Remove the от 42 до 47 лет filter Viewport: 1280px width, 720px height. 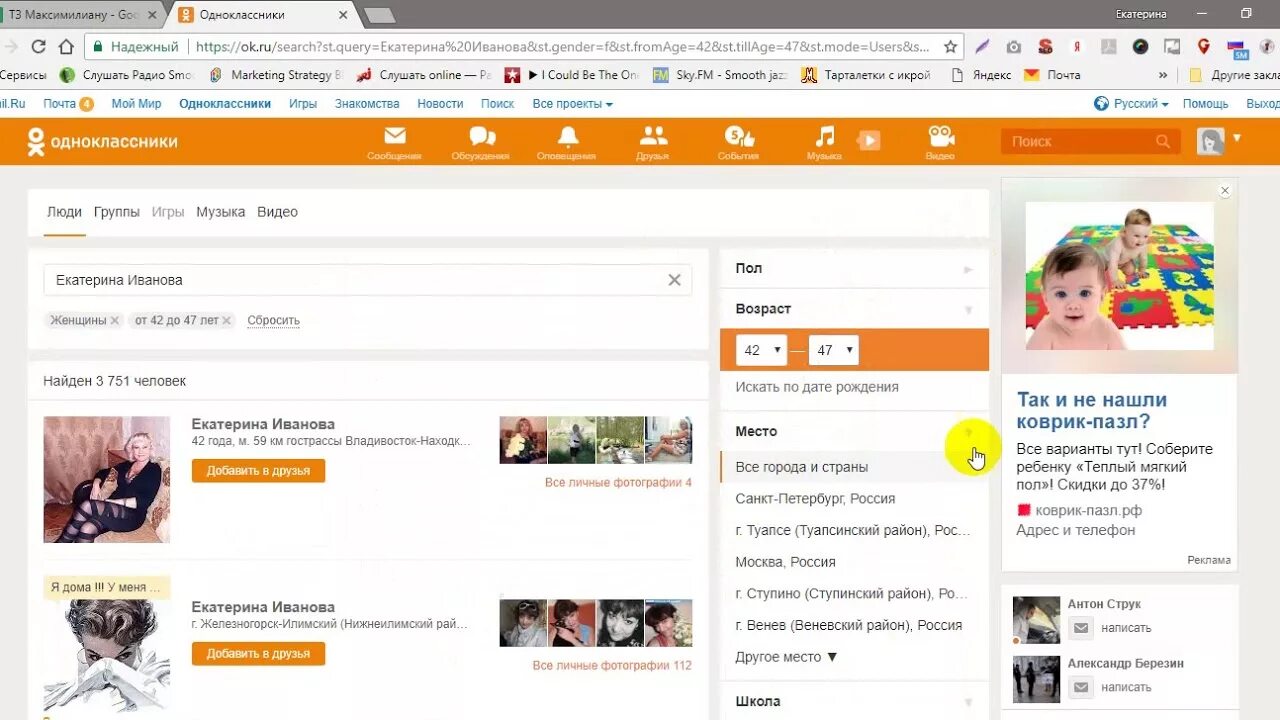pyautogui.click(x=227, y=320)
